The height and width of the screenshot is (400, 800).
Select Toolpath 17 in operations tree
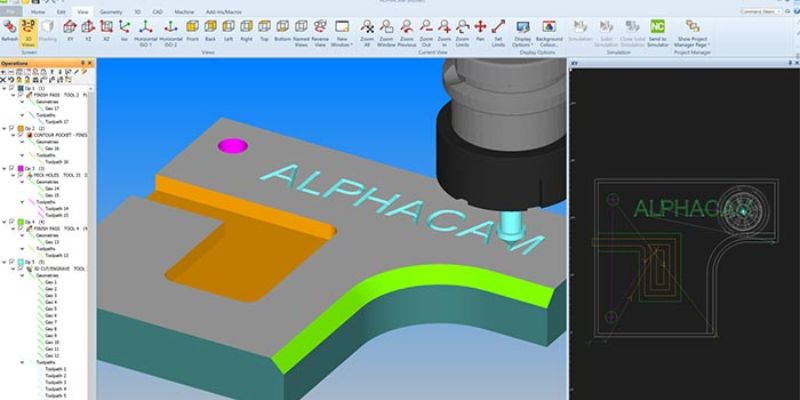point(57,122)
